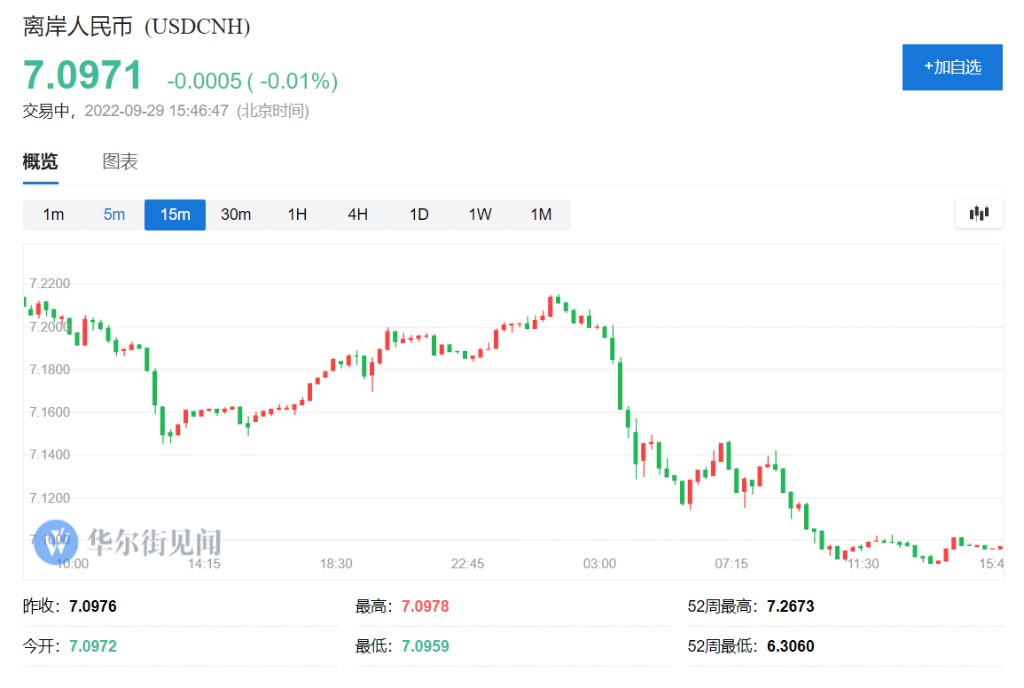Image resolution: width=1024 pixels, height=688 pixels.
Task: Click the candlestick chart type icon
Action: point(978,213)
